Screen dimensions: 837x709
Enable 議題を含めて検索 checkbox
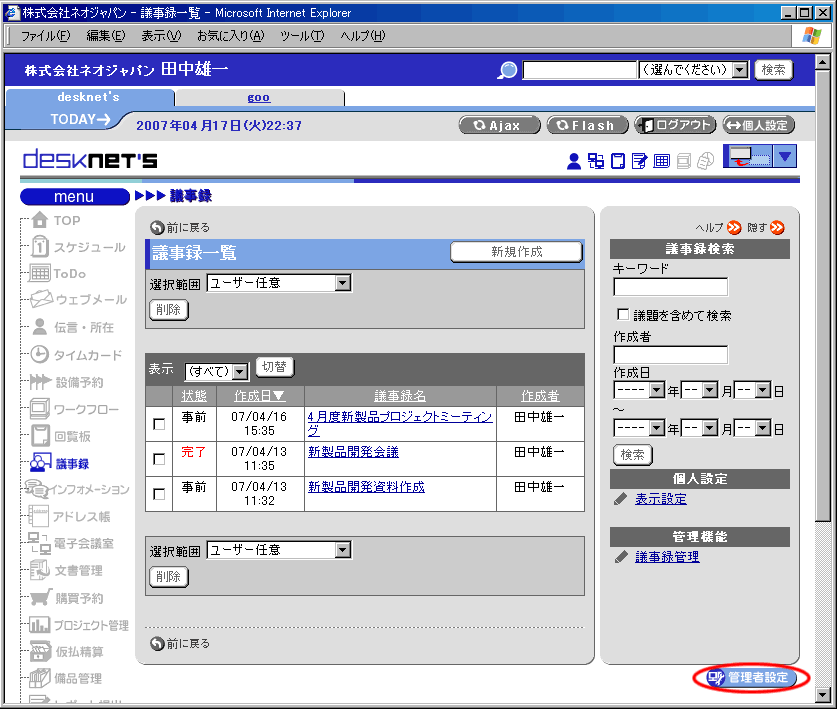622,314
